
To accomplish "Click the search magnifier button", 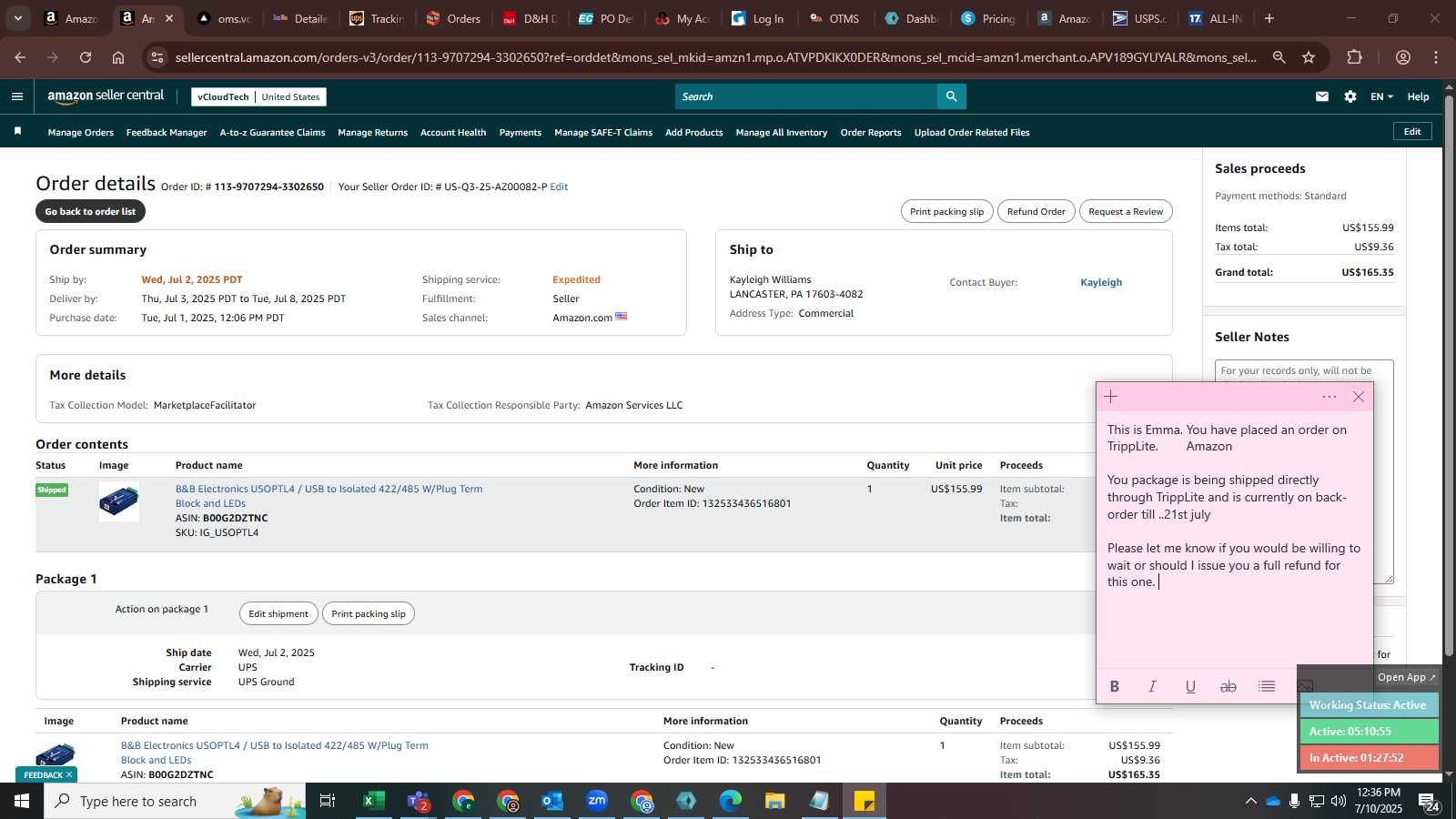I will pyautogui.click(x=951, y=96).
